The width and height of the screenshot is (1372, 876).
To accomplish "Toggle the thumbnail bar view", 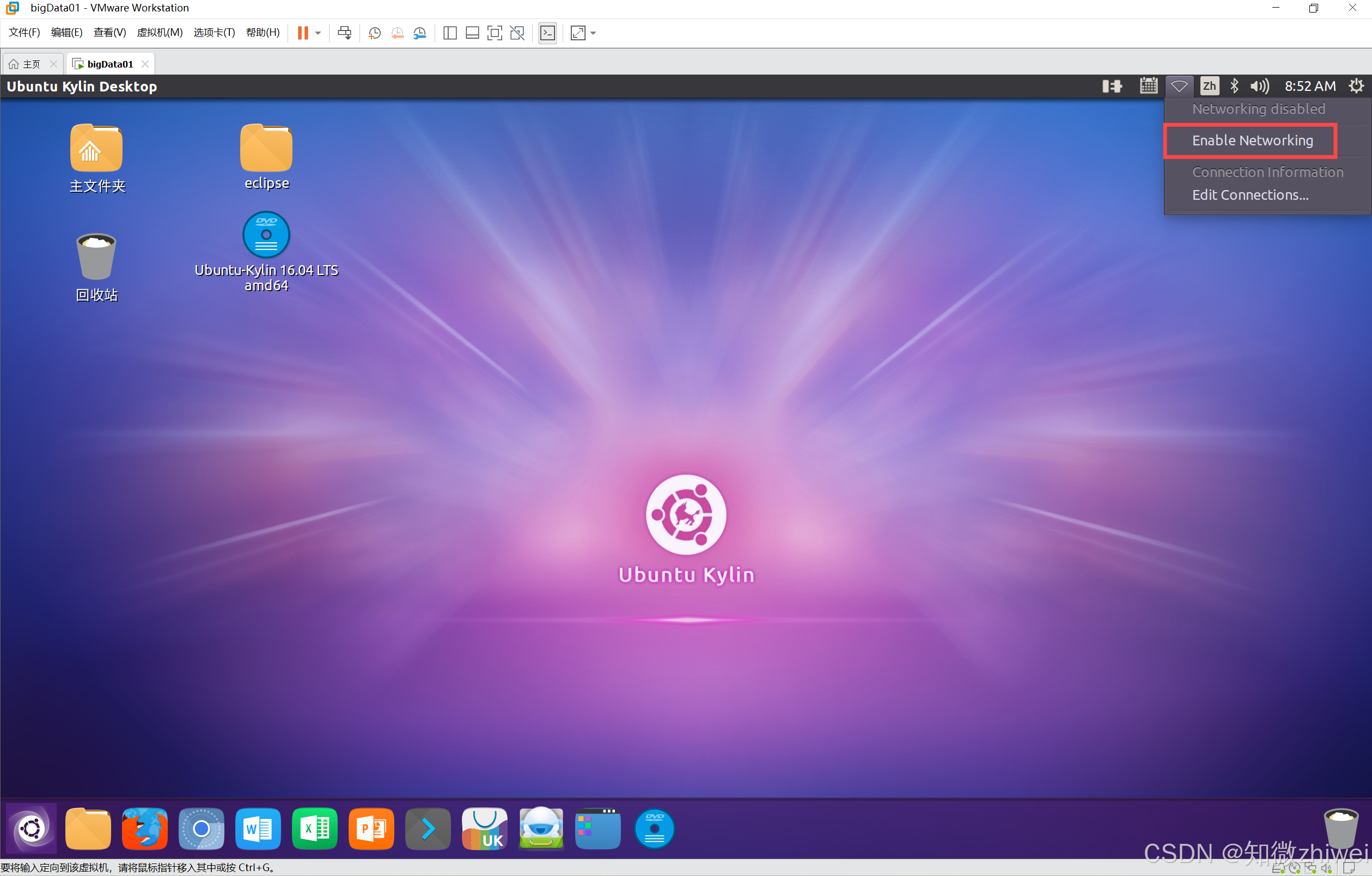I will (x=472, y=33).
